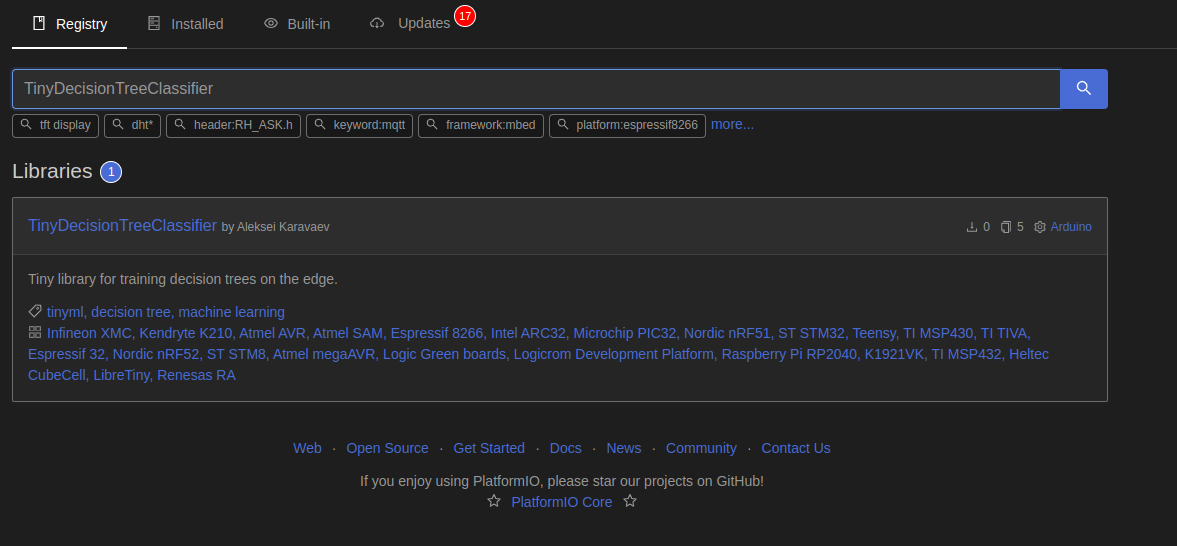Open the Nordic nRF51 platform link

(727, 333)
